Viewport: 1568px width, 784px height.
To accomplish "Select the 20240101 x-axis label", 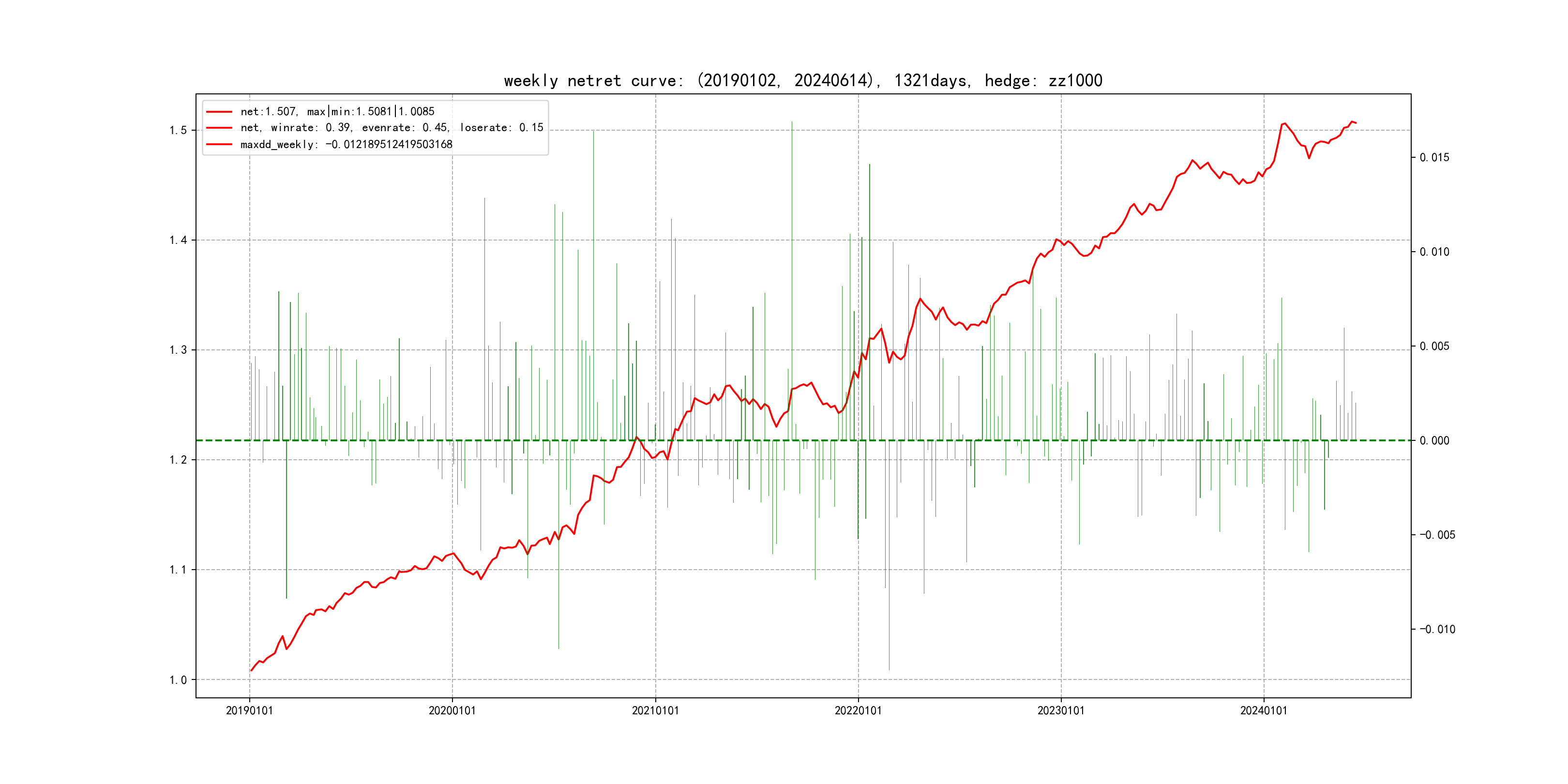I will tap(1264, 710).
